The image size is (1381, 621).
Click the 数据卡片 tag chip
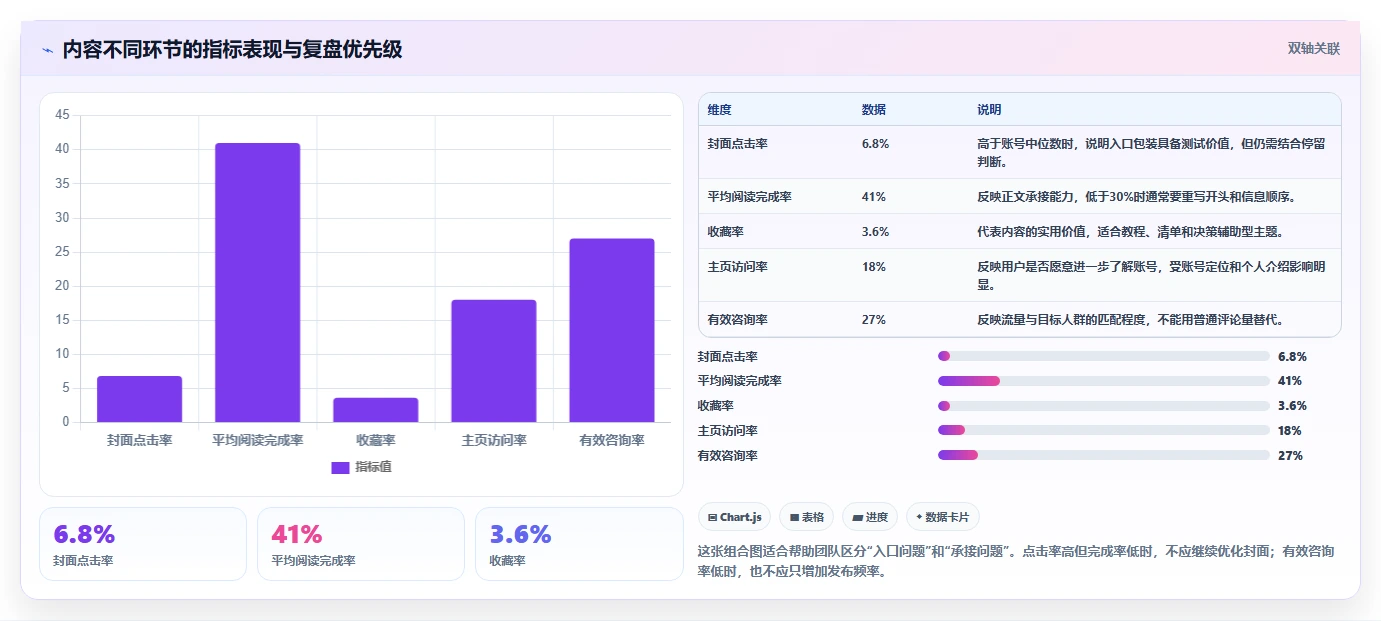coord(943,517)
